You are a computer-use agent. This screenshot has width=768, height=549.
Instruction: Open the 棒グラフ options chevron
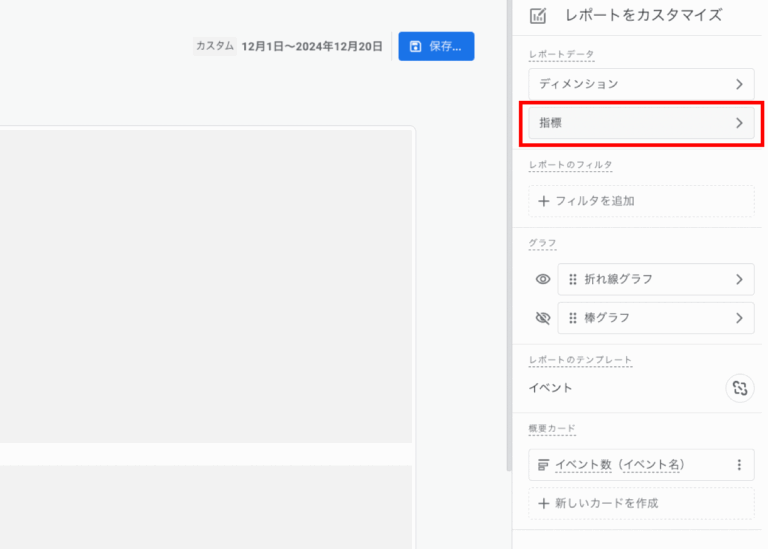click(739, 318)
